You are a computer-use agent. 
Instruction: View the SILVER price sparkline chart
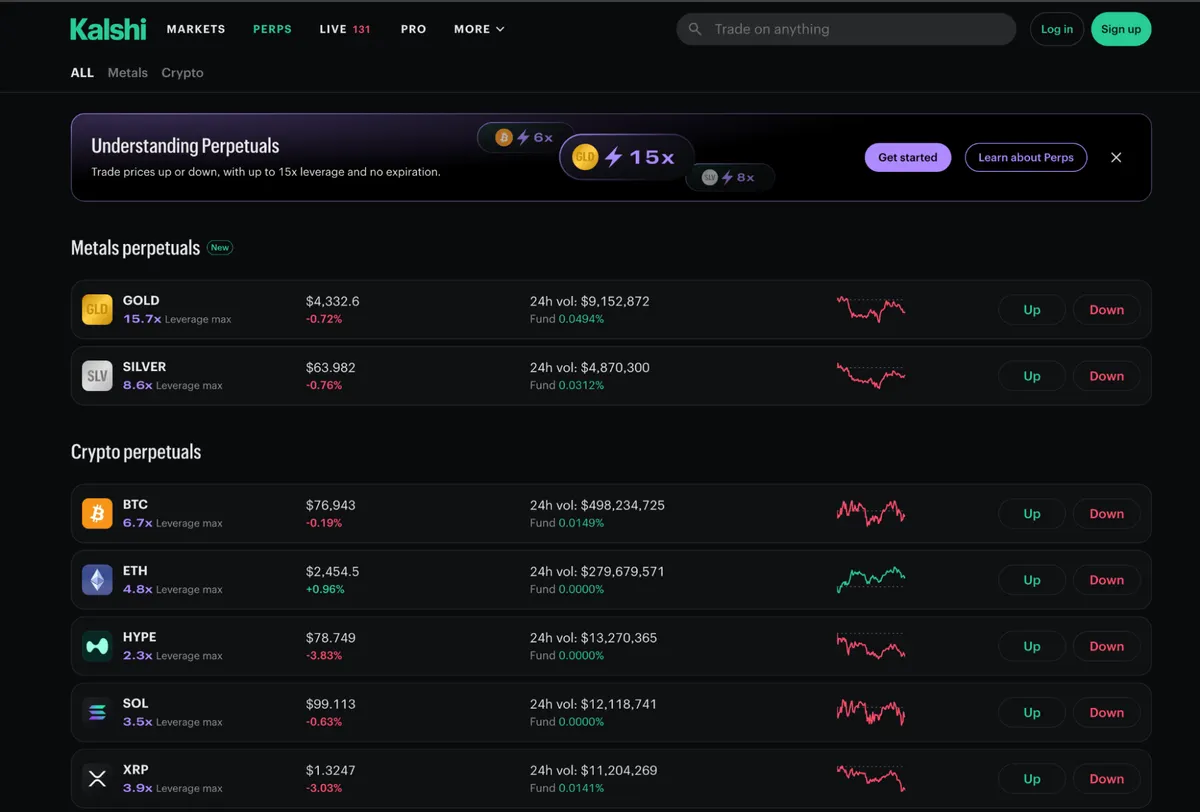(871, 375)
